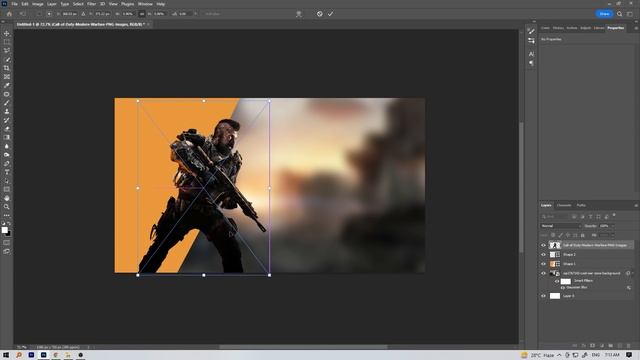Viewport: 640px width, 360px height.
Task: Toggle Quick Mask mode icon
Action: [7, 242]
